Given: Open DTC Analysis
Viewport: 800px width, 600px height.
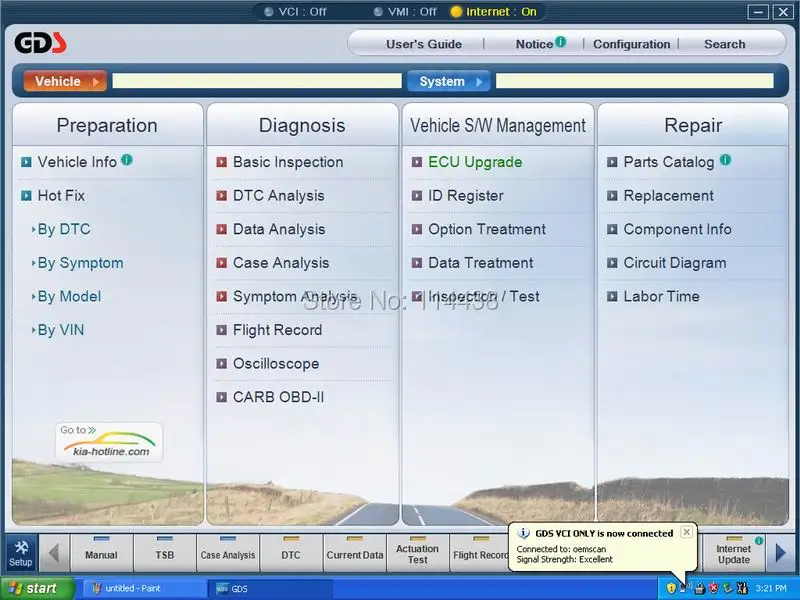Looking at the screenshot, I should pos(278,196).
